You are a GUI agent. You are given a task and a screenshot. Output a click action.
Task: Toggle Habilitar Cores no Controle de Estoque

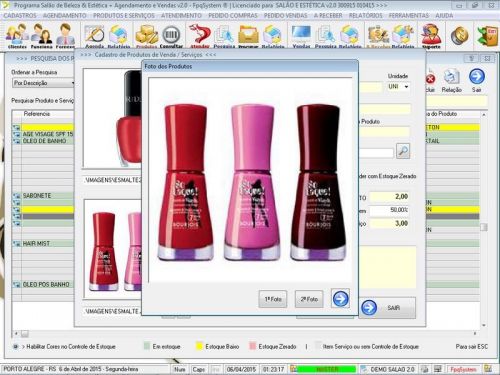point(15,347)
